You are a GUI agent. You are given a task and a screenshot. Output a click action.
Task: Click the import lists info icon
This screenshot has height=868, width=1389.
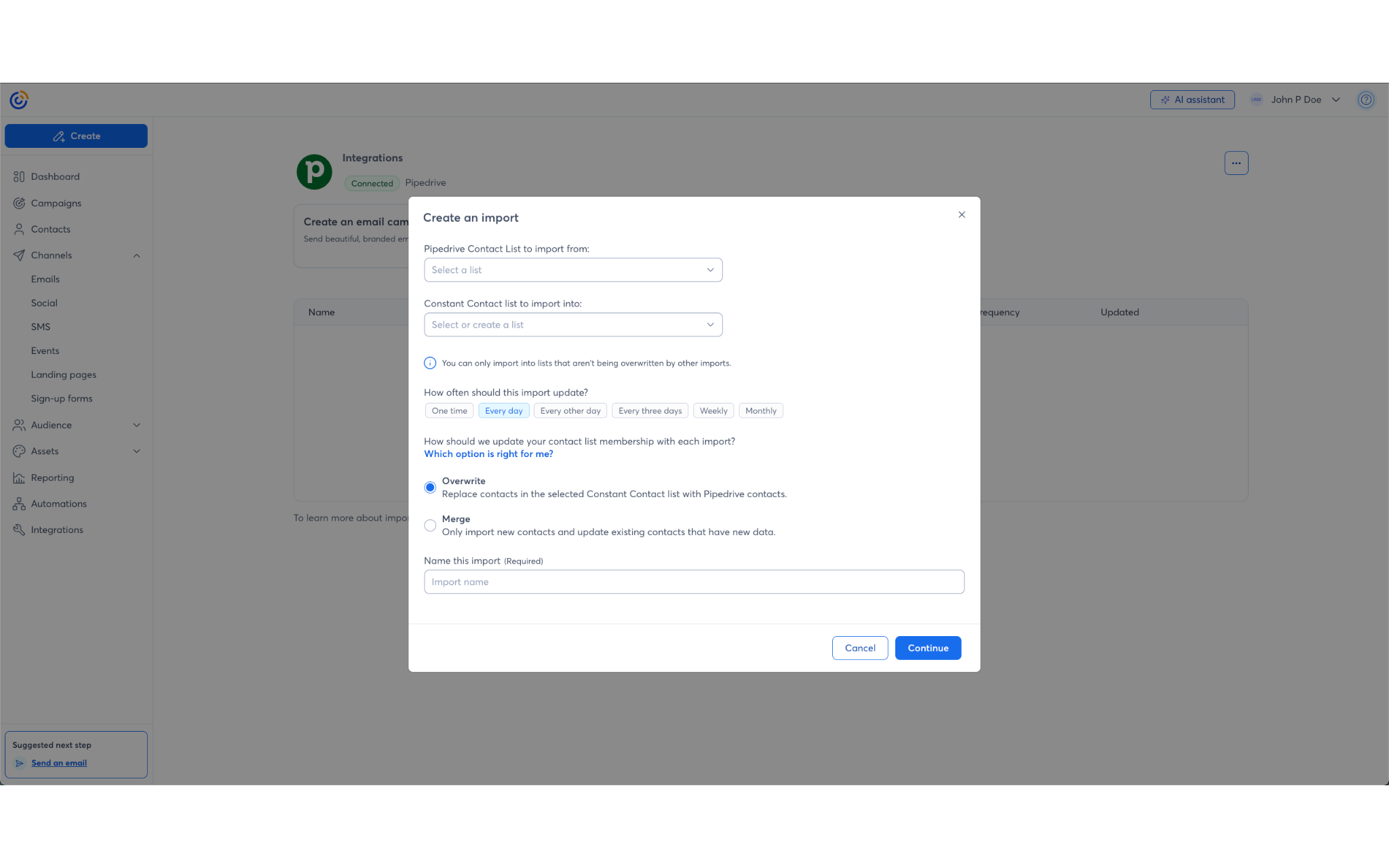(430, 363)
